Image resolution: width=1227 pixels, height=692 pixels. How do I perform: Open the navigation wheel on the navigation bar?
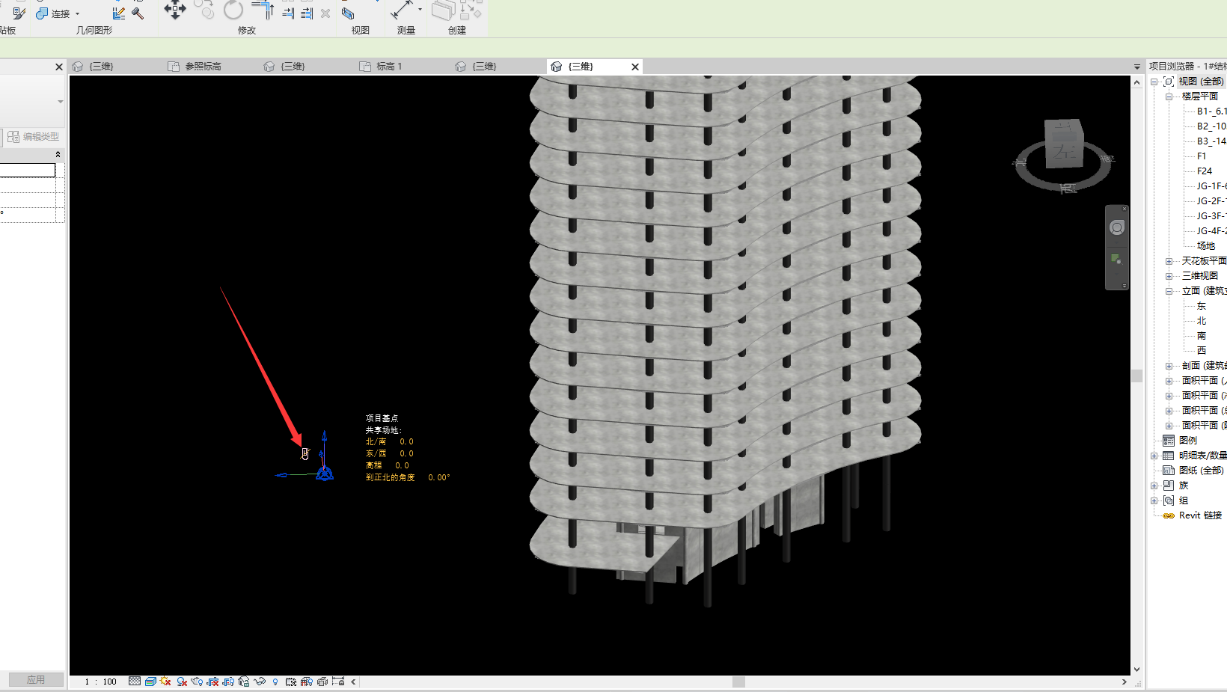(x=1117, y=227)
